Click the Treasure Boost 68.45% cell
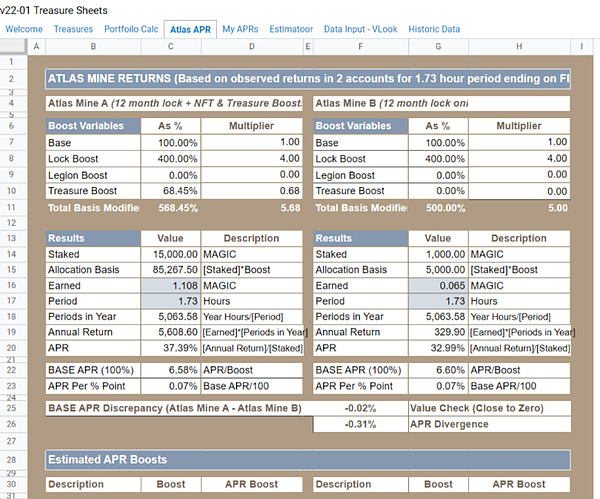Image resolution: width=600 pixels, height=499 pixels. (x=170, y=191)
